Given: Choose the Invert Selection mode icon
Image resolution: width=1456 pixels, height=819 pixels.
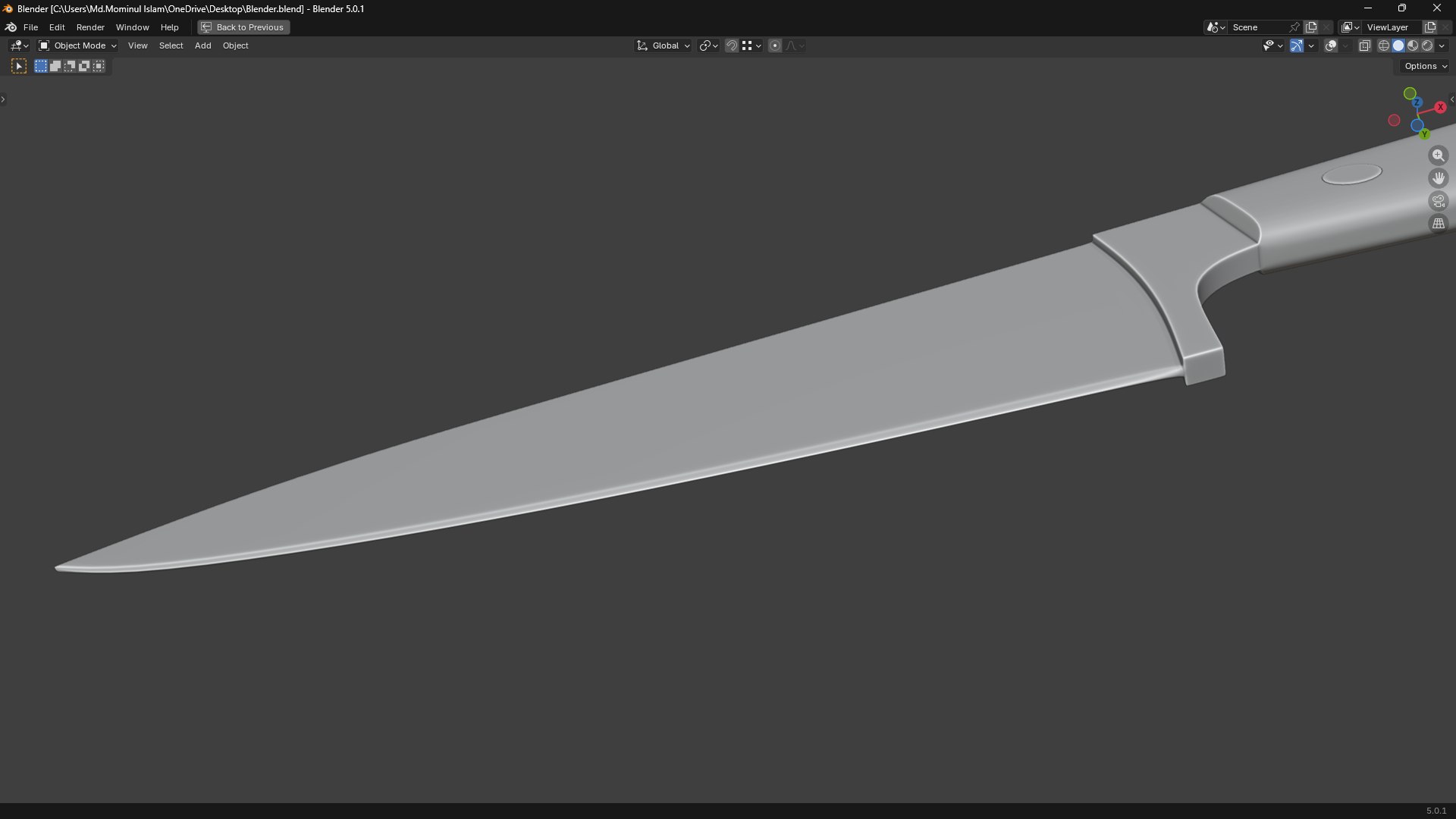Looking at the screenshot, I should (84, 67).
